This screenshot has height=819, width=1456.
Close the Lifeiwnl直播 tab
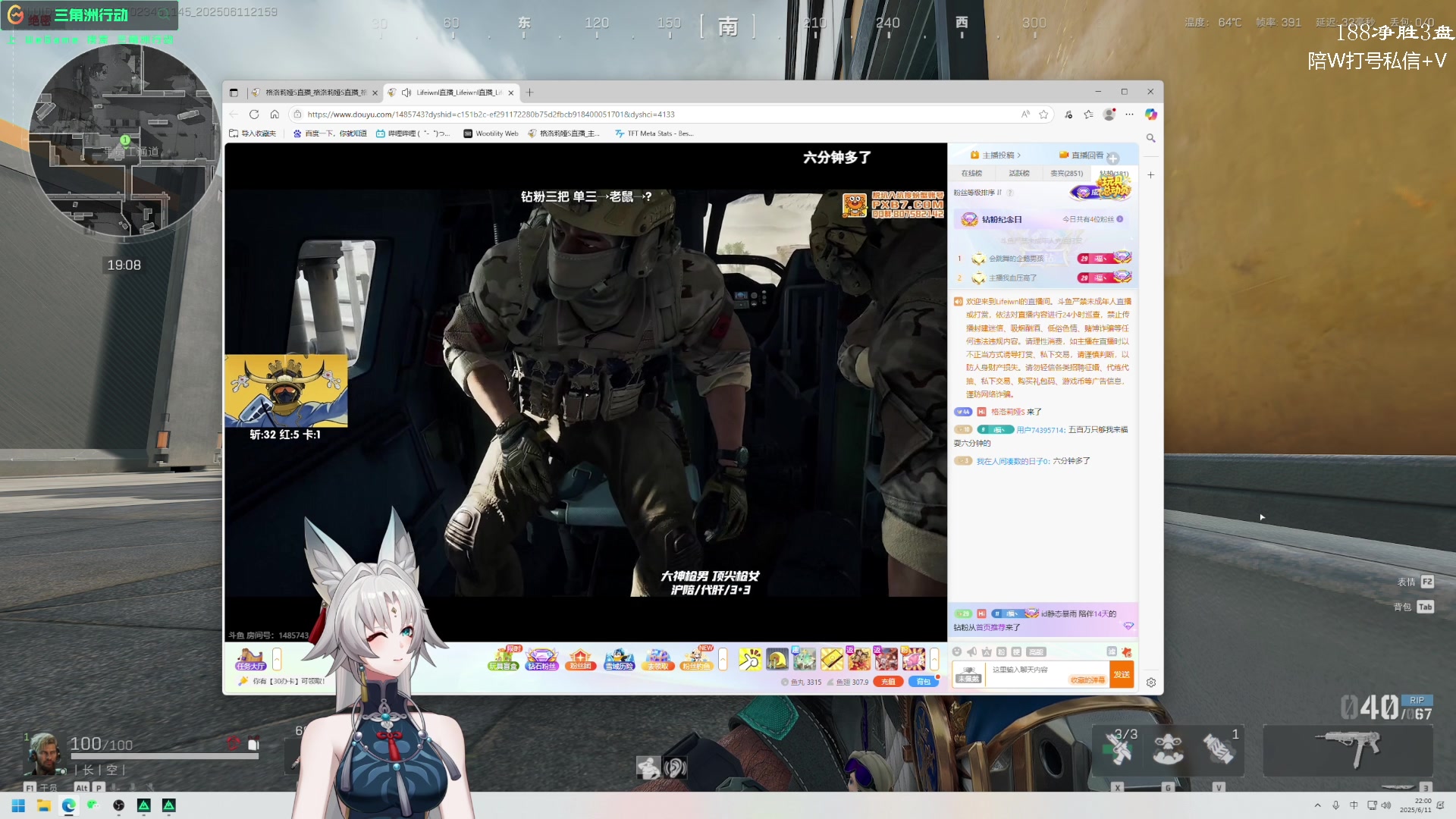(511, 93)
